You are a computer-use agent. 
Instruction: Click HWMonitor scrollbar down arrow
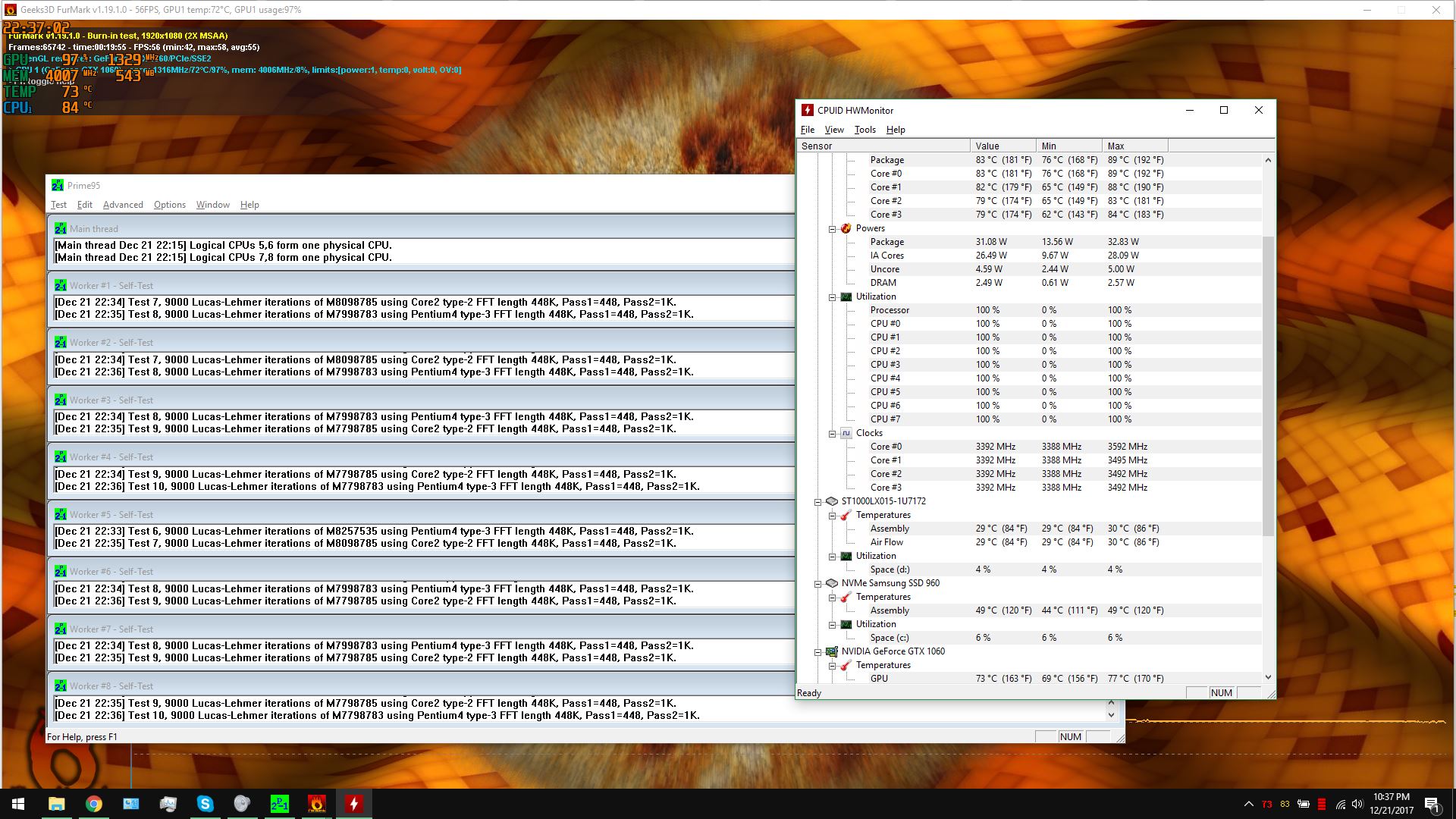tap(1268, 677)
